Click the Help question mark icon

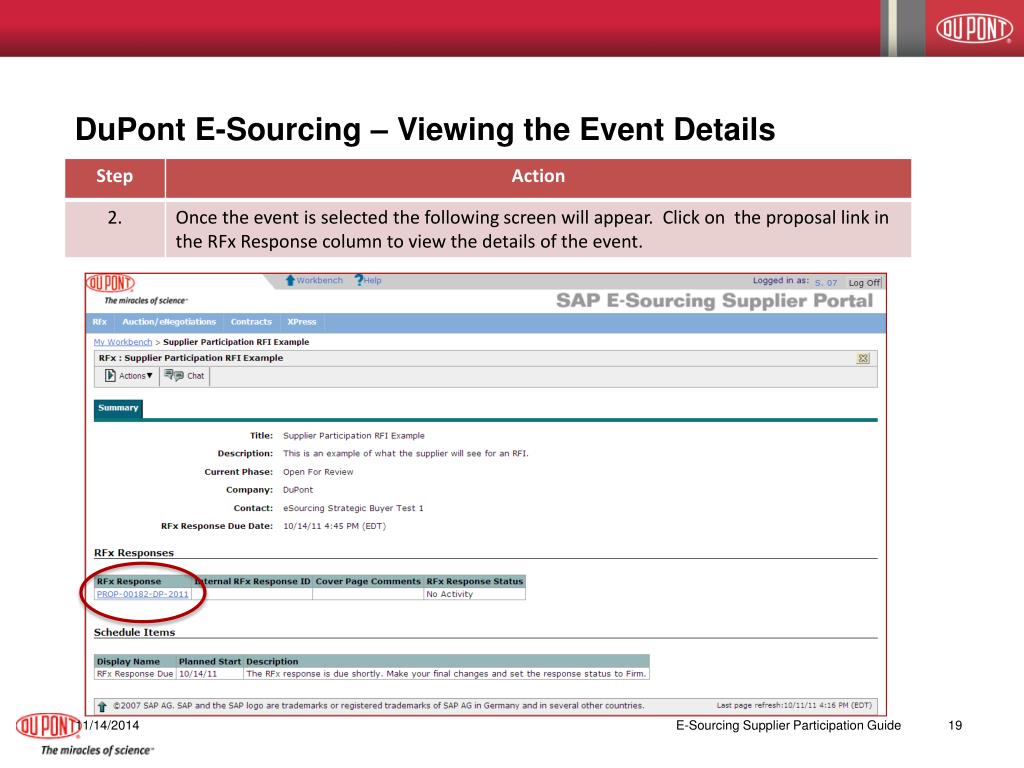pos(359,280)
